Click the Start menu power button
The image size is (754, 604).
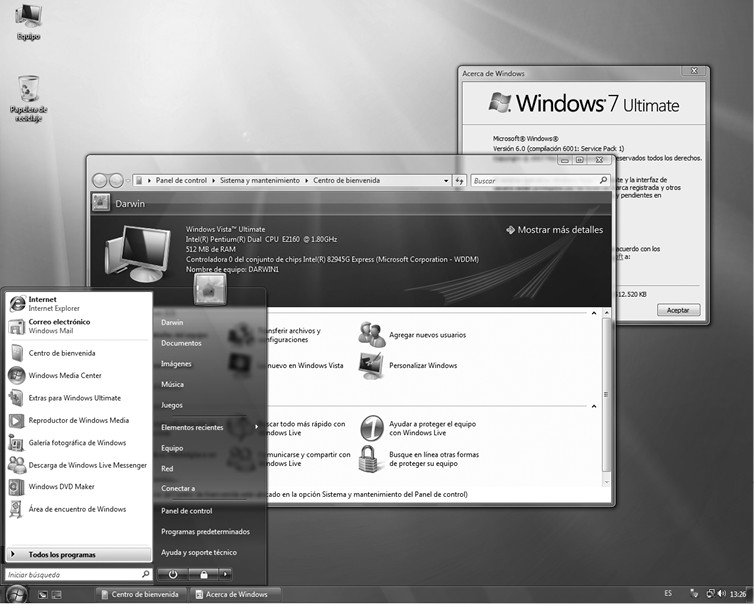tap(173, 574)
